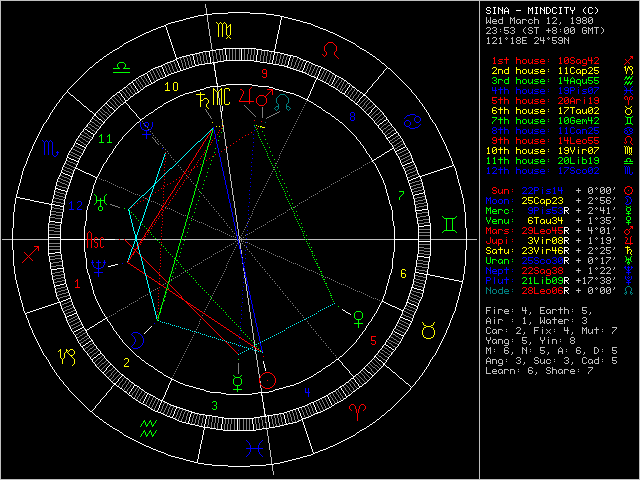Viewport: 640px width, 480px height.
Task: Click house number 5 in the wheel
Action: (x=373, y=340)
